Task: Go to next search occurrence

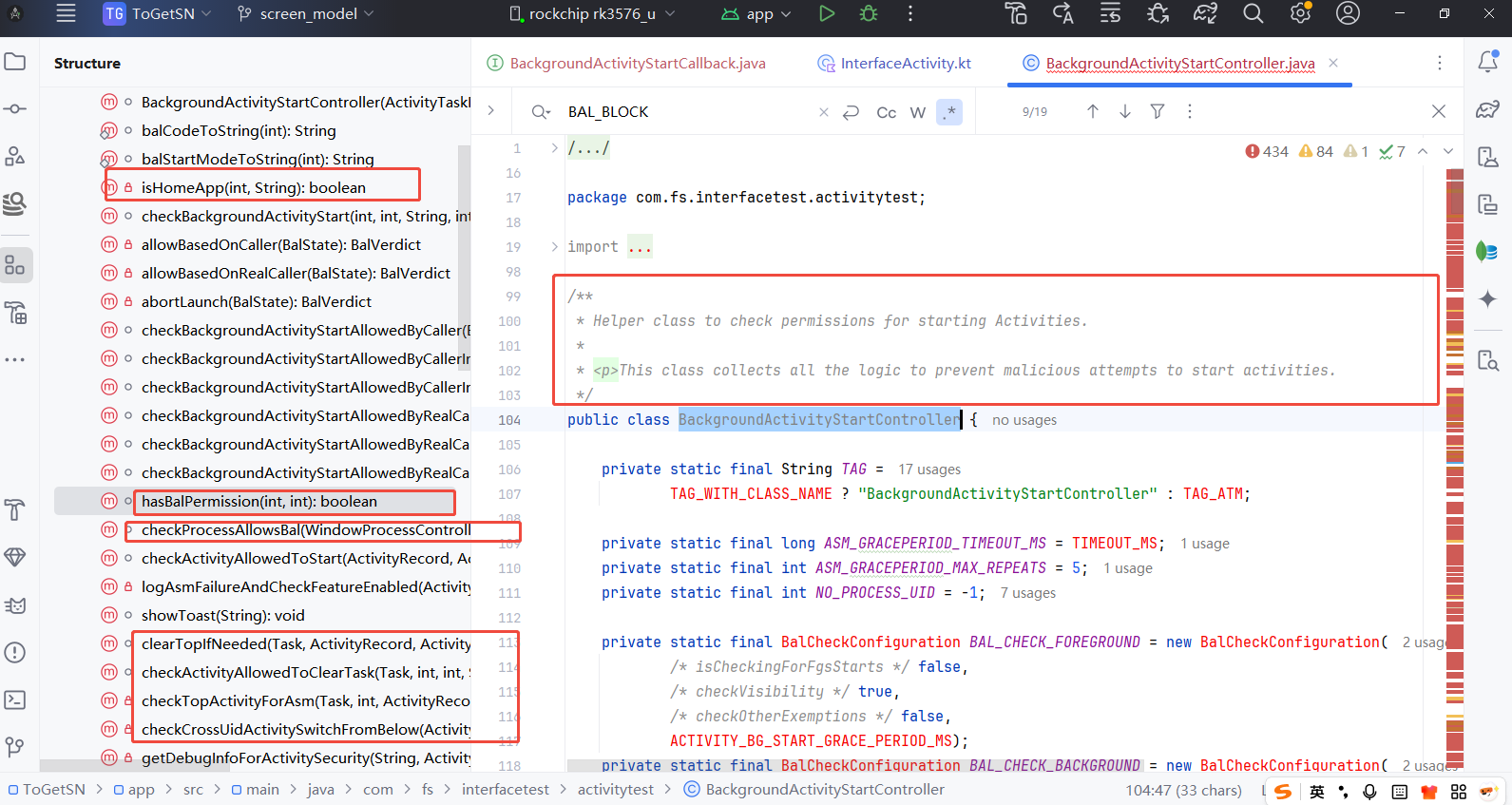Action: [x=1125, y=111]
